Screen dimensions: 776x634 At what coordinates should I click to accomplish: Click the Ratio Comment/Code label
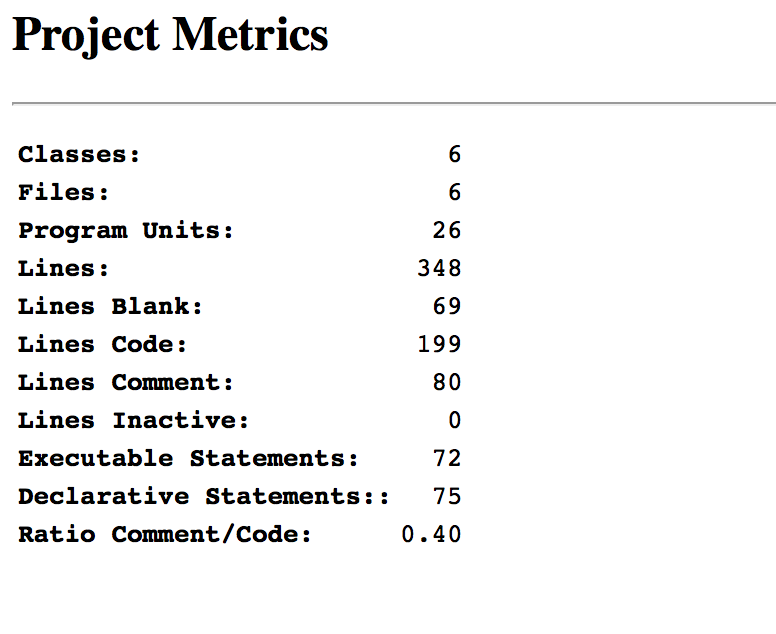pyautogui.click(x=165, y=535)
